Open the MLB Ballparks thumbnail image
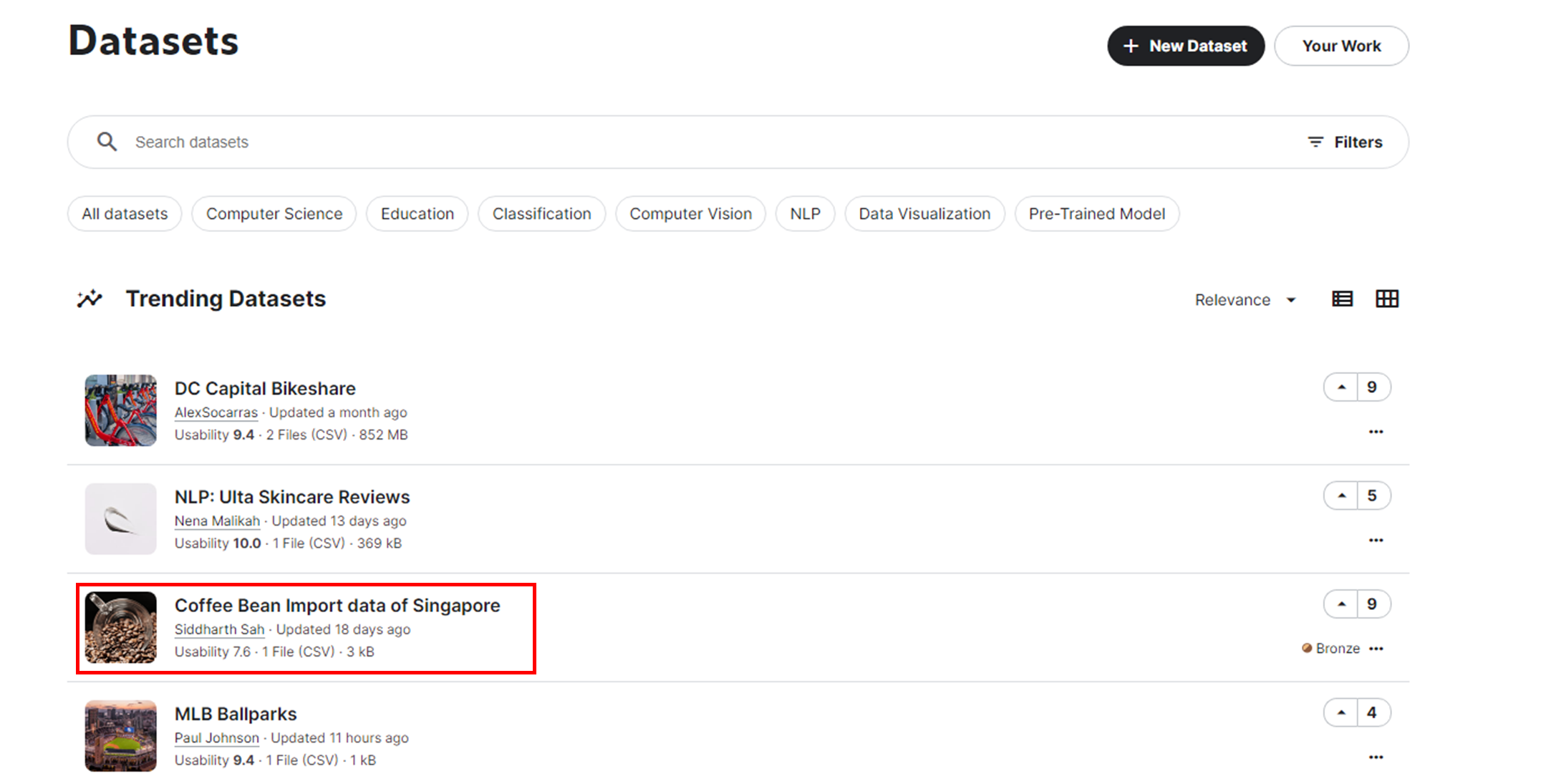This screenshot has width=1546, height=784. [x=120, y=735]
